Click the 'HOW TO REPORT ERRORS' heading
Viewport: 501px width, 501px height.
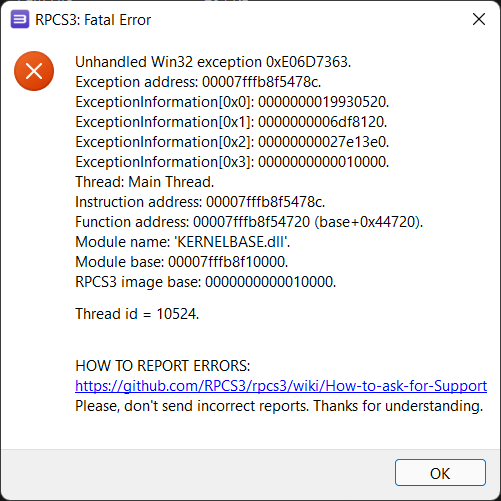(163, 366)
